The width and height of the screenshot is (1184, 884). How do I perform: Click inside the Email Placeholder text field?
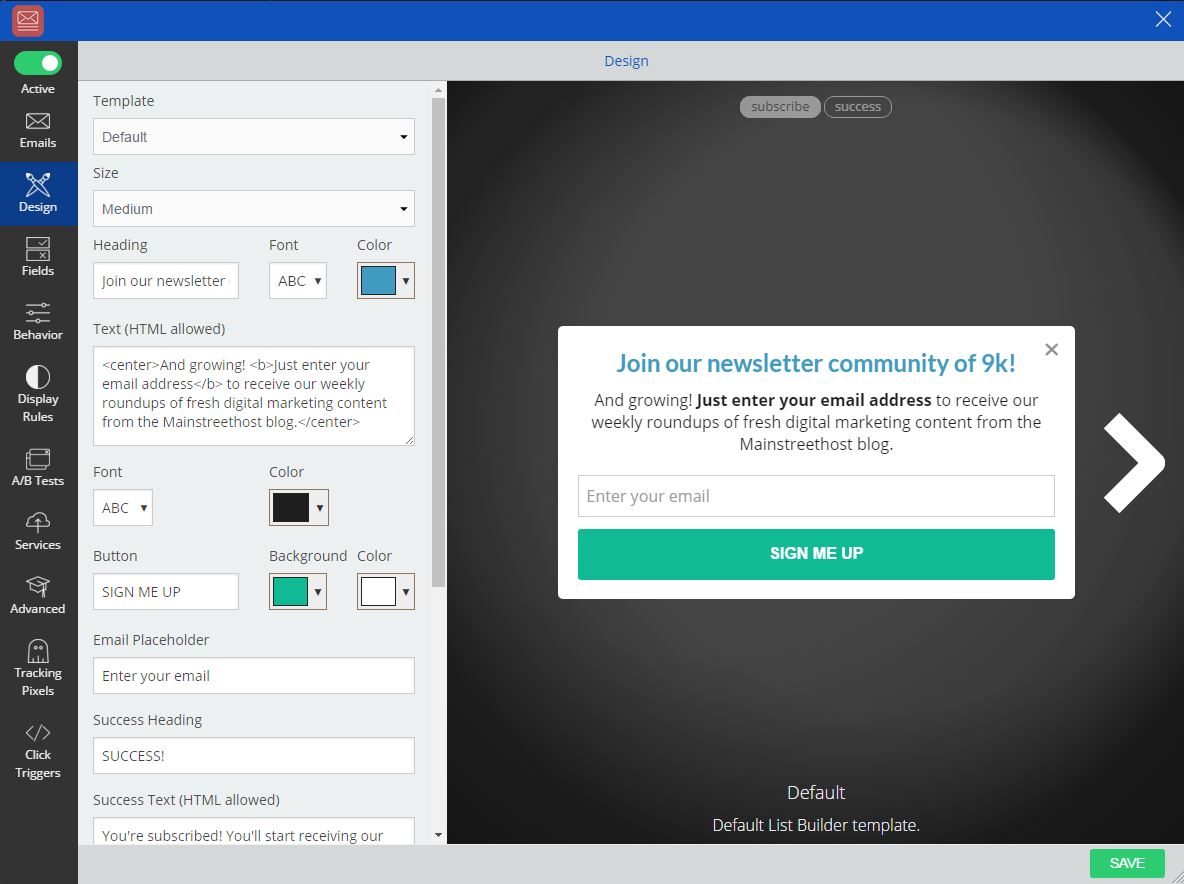[253, 675]
